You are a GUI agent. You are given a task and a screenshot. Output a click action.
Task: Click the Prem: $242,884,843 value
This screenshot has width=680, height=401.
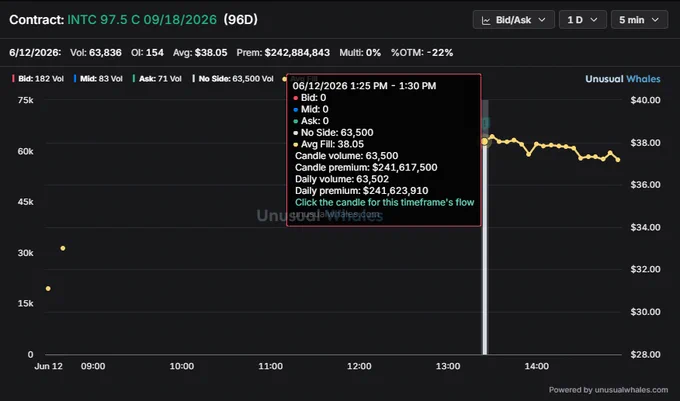tap(283, 52)
